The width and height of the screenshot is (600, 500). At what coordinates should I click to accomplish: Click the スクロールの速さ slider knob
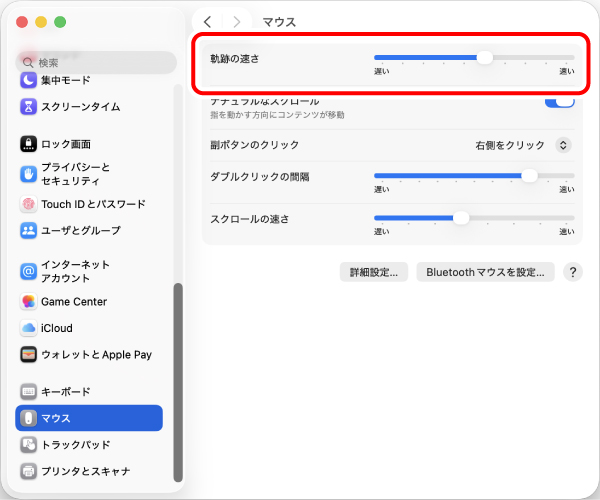pos(461,218)
